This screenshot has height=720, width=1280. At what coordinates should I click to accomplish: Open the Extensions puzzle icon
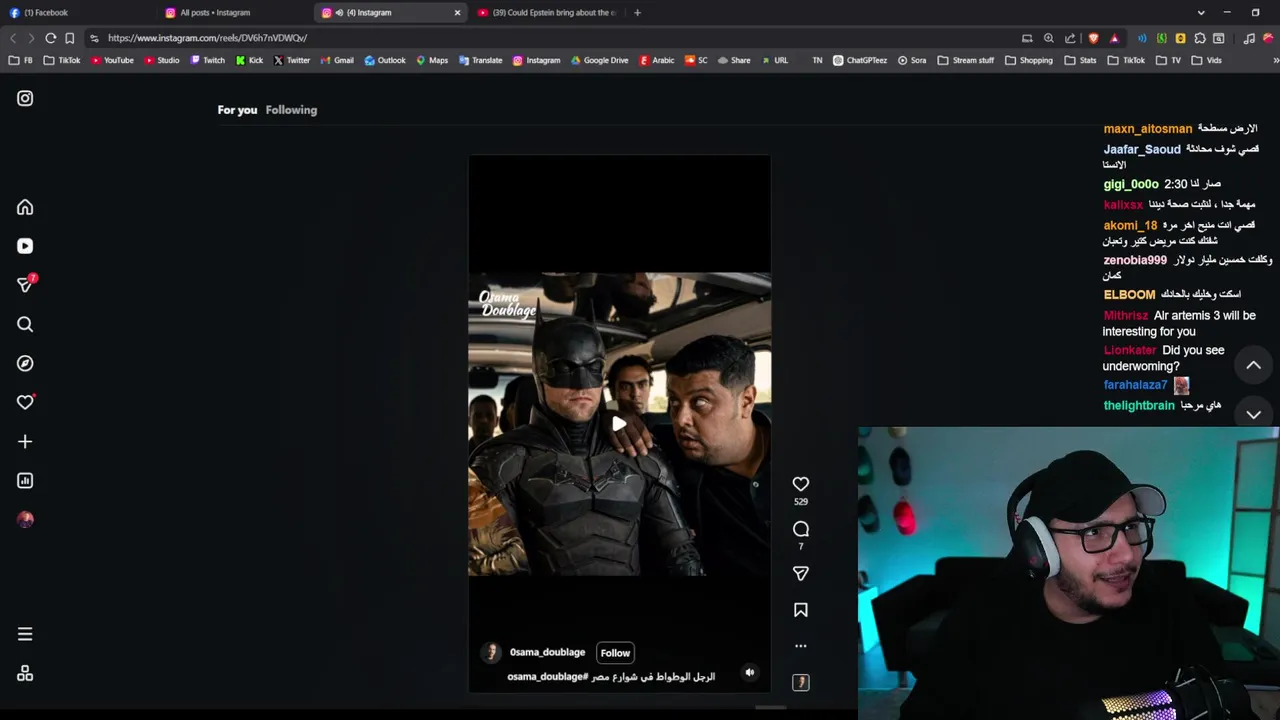(x=1199, y=38)
